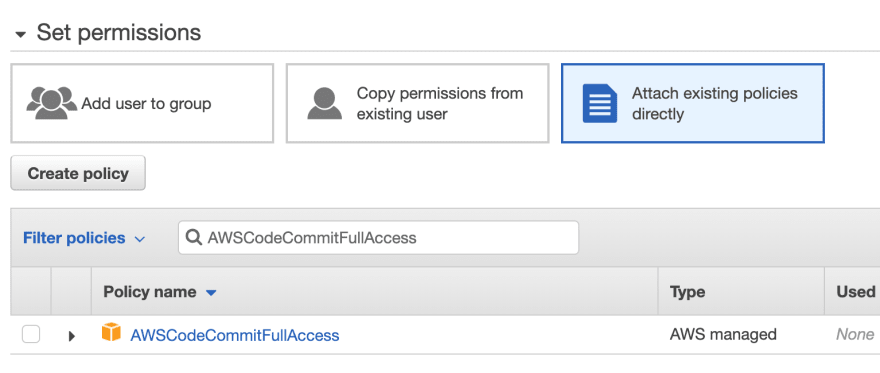Image resolution: width=880 pixels, height=373 pixels.
Task: Choose Copy permissions from existing user
Action: [x=418, y=103]
